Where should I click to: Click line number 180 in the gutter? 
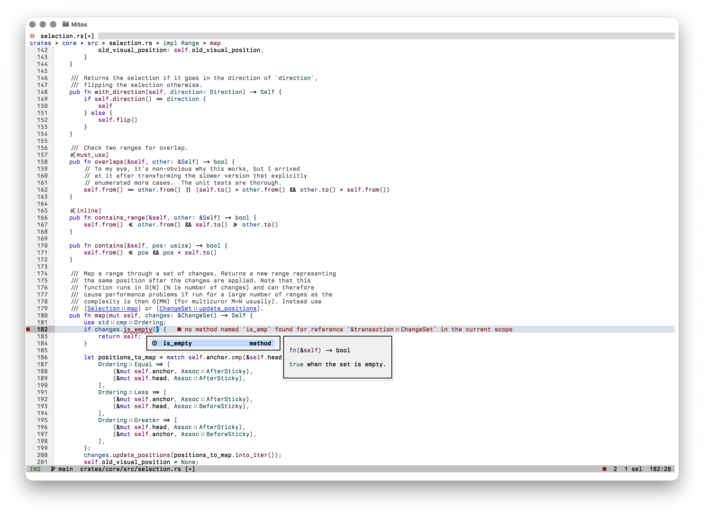tap(42, 316)
